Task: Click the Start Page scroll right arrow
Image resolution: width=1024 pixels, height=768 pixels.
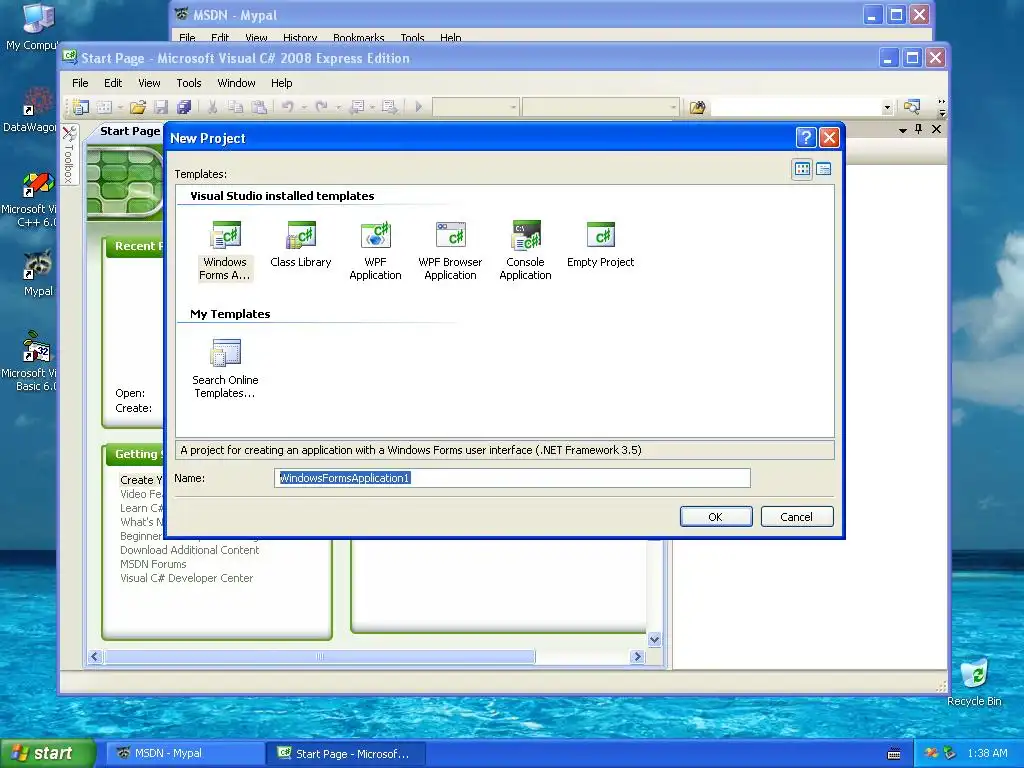Action: click(637, 656)
